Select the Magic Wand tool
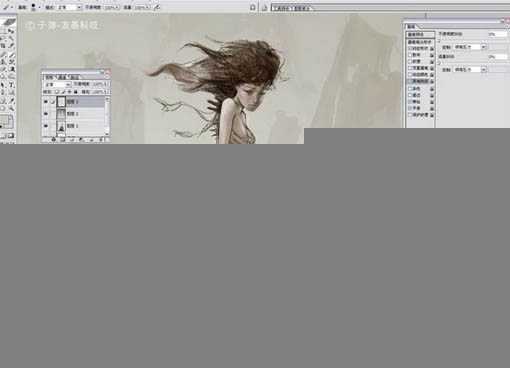Image resolution: width=510 pixels, height=368 pixels. click(12, 38)
